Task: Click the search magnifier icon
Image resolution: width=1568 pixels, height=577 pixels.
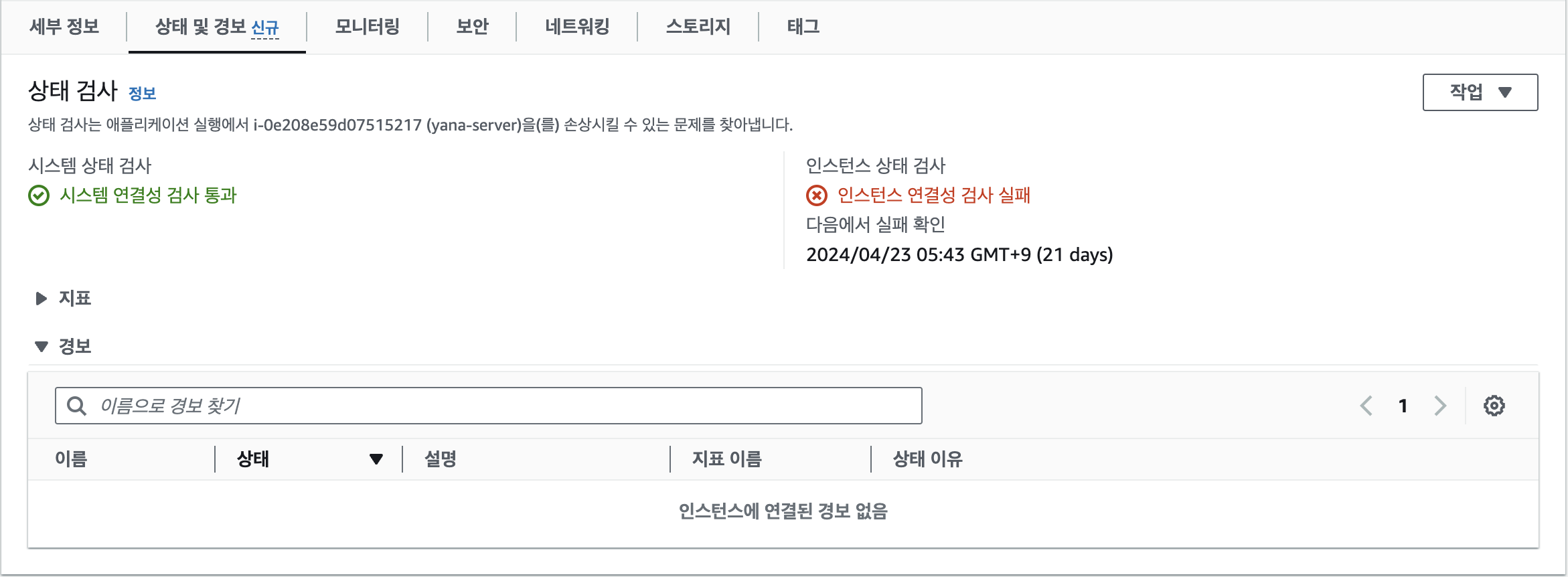Action: 77,405
